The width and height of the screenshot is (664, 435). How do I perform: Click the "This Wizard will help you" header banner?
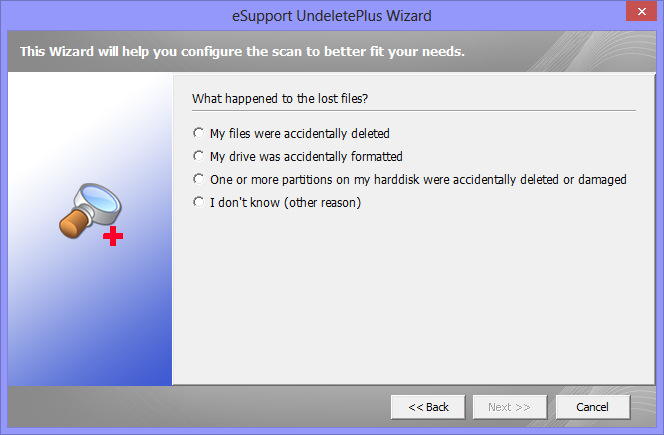pos(241,50)
